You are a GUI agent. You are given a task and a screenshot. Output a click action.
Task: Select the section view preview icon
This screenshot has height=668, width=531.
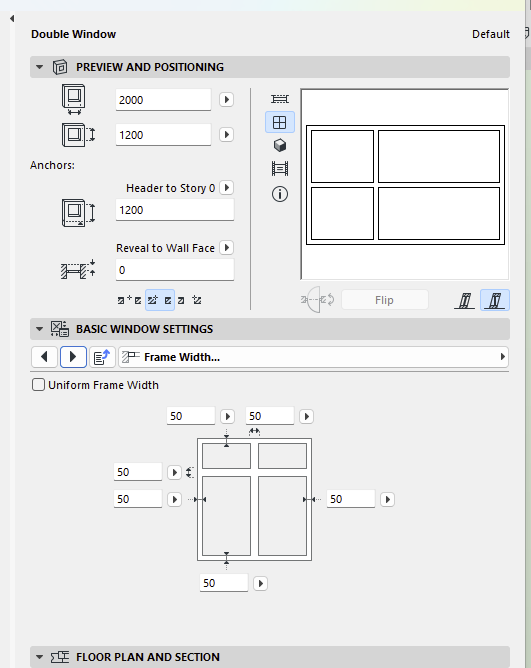coord(280,168)
